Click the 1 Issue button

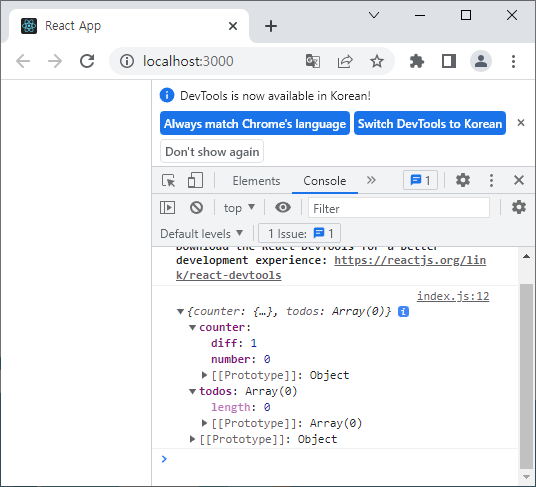300,233
